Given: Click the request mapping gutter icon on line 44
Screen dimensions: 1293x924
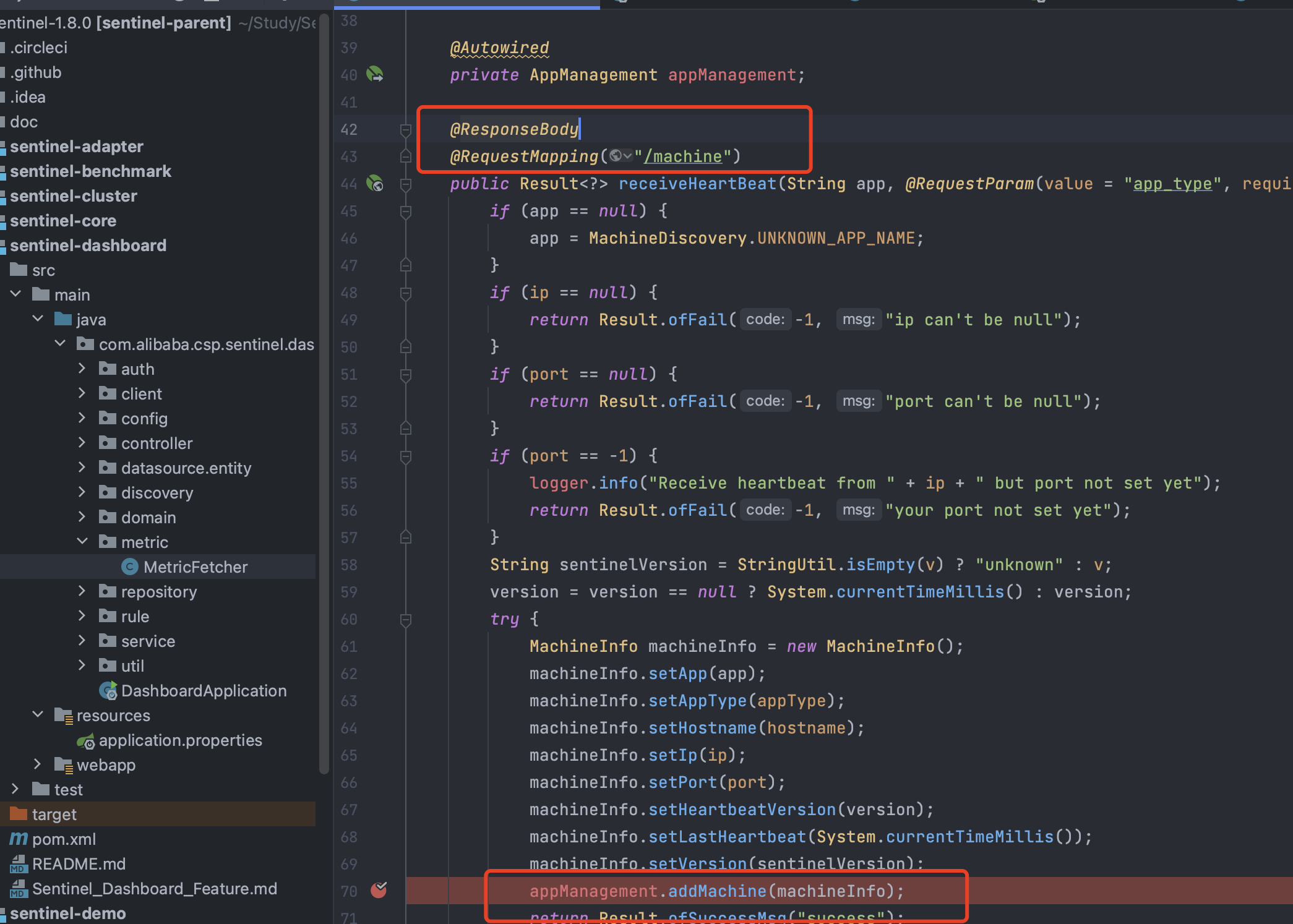Looking at the screenshot, I should [375, 184].
